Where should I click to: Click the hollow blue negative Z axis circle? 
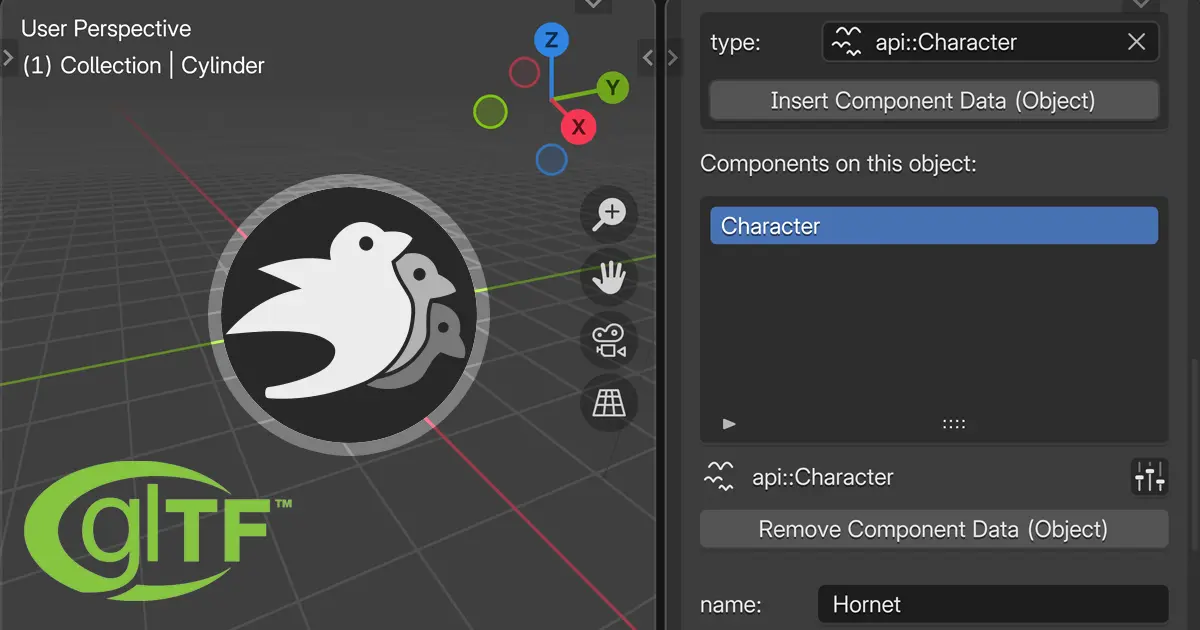551,159
